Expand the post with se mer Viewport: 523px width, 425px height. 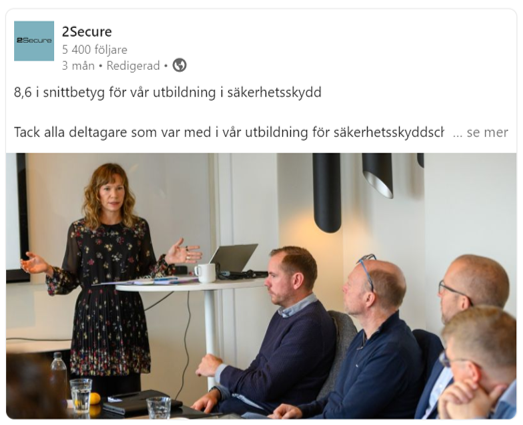[481, 132]
